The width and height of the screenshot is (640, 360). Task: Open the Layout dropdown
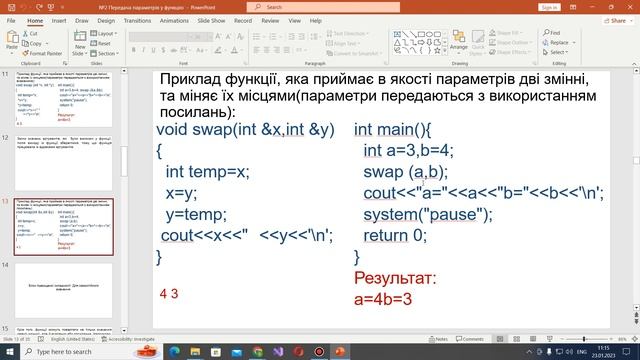[104, 33]
